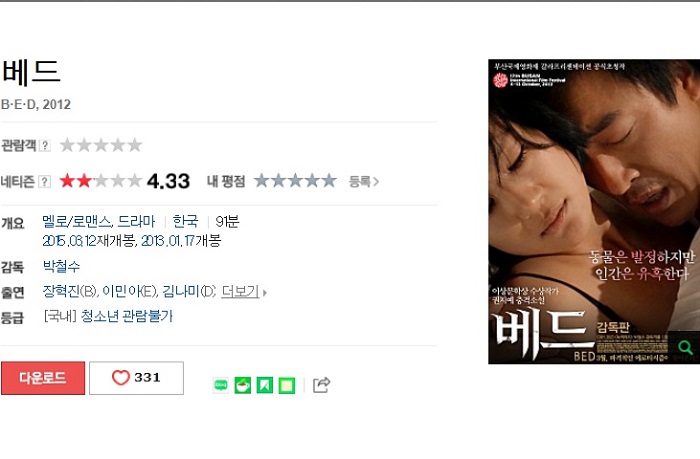The width and height of the screenshot is (700, 459).
Task: Open the 드라마 genre link
Action: 136,221
